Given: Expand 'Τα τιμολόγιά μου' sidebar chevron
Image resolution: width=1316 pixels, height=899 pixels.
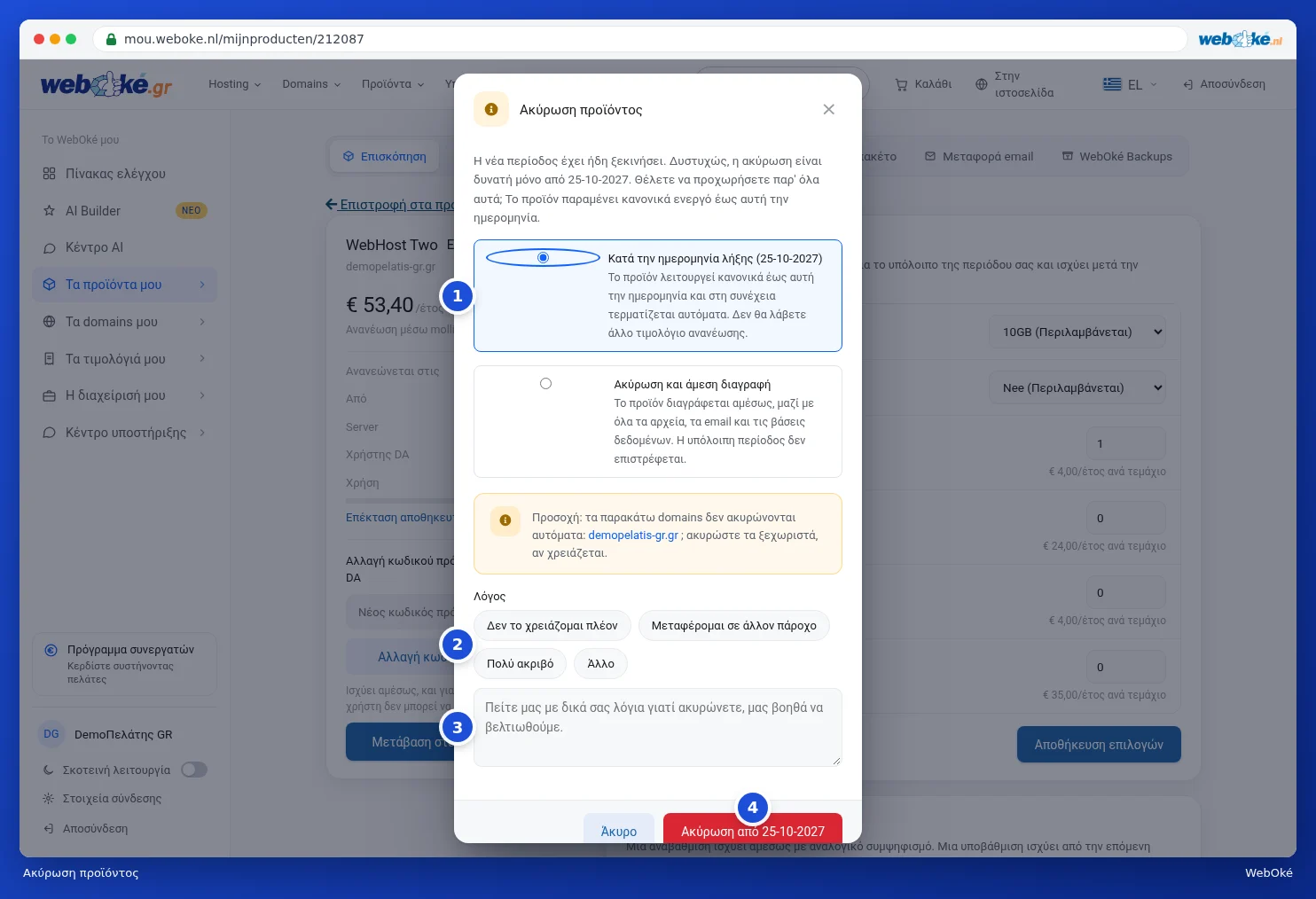Looking at the screenshot, I should pos(202,359).
